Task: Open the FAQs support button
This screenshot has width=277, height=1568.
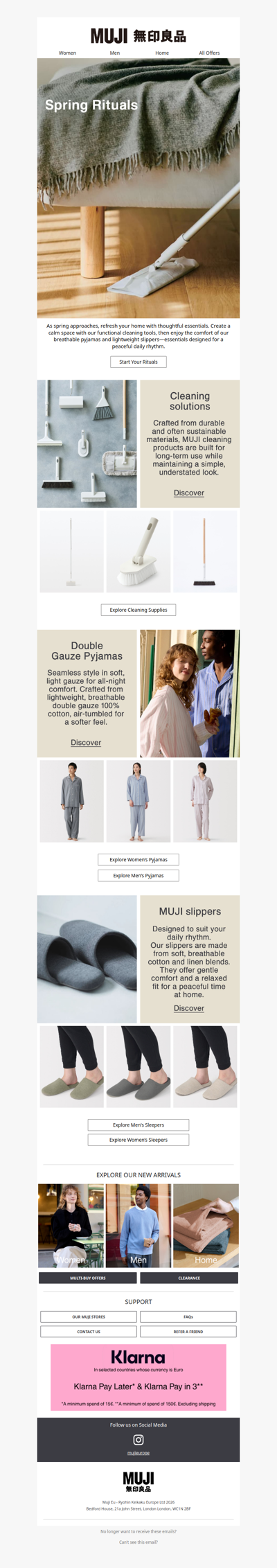Action: 188,1316
